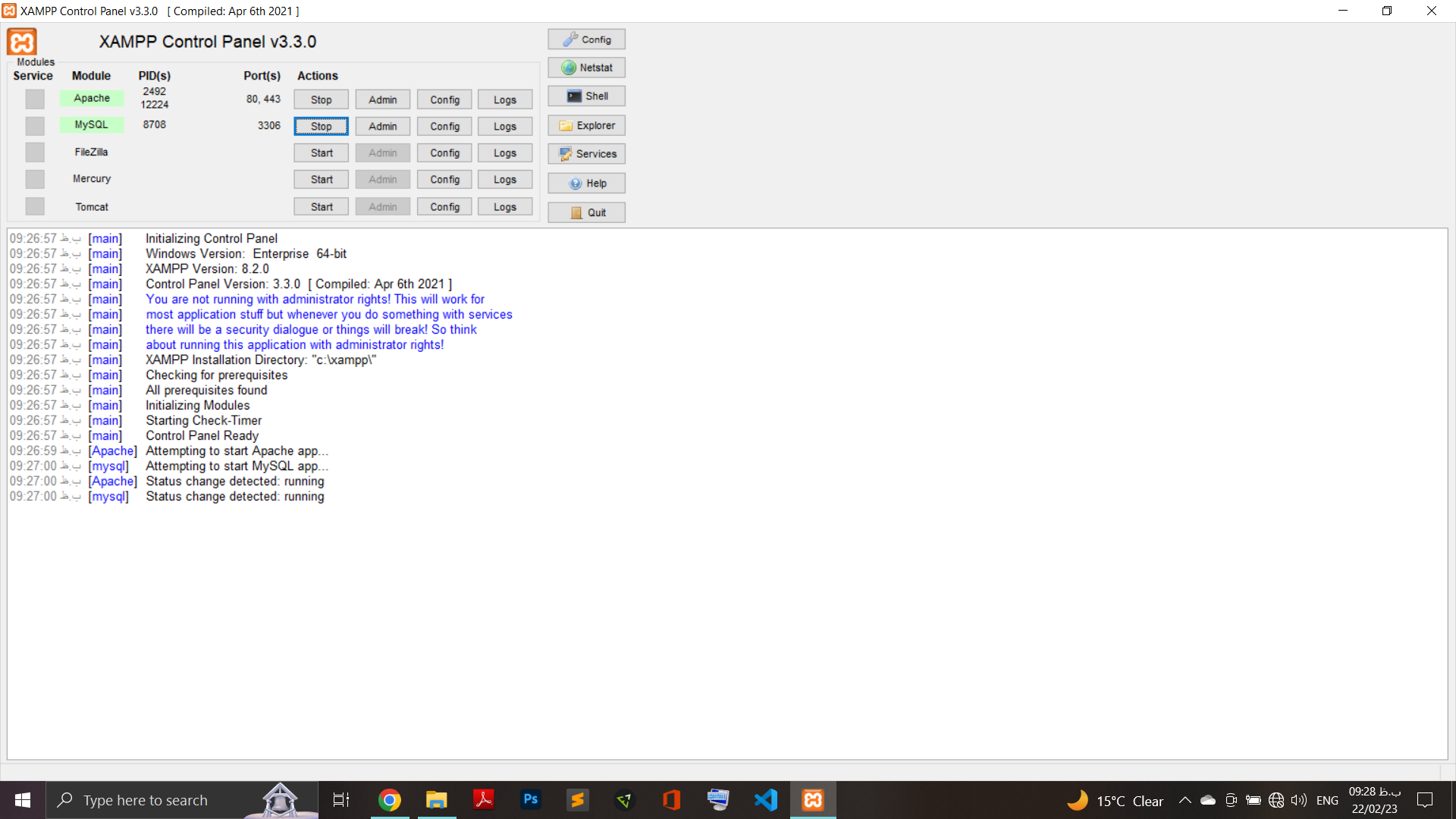Click the MySQL module label
The width and height of the screenshot is (1456, 819).
pos(92,124)
